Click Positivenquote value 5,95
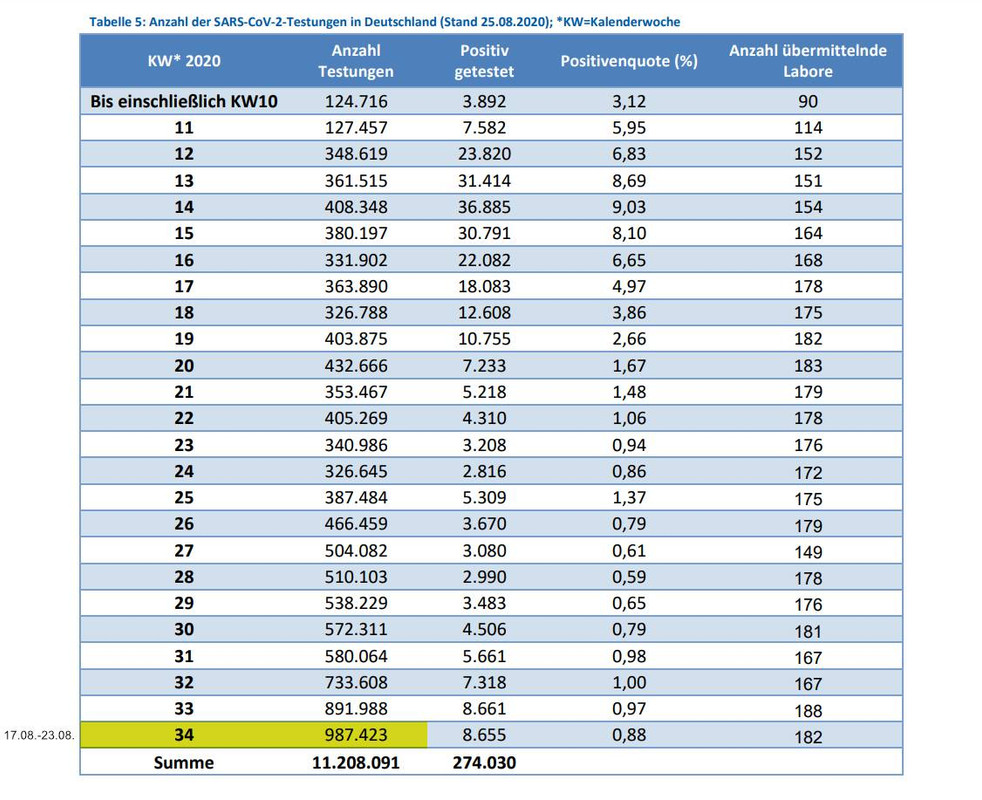 pyautogui.click(x=629, y=128)
